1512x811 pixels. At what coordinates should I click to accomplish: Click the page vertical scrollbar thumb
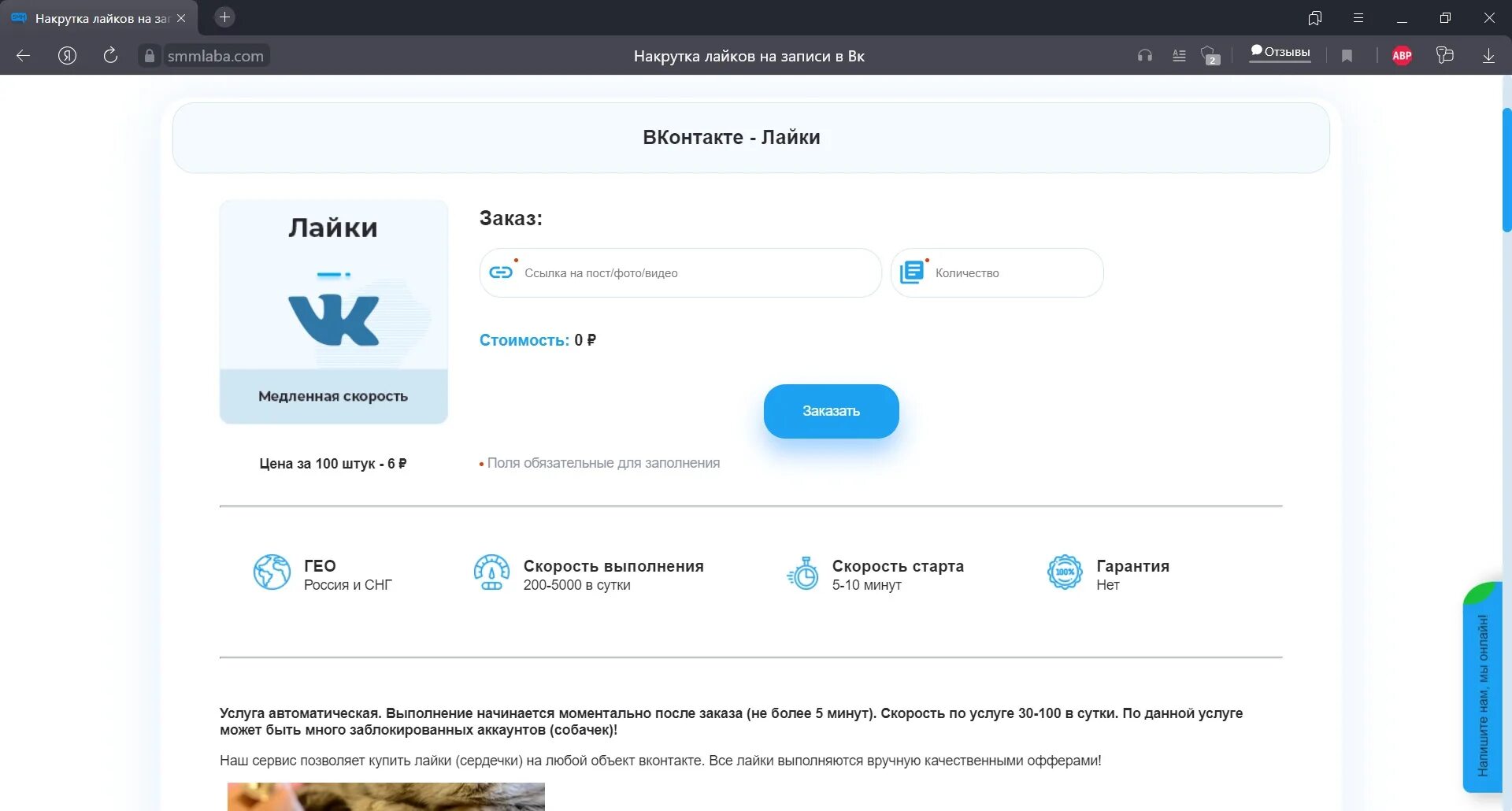[x=1507, y=169]
